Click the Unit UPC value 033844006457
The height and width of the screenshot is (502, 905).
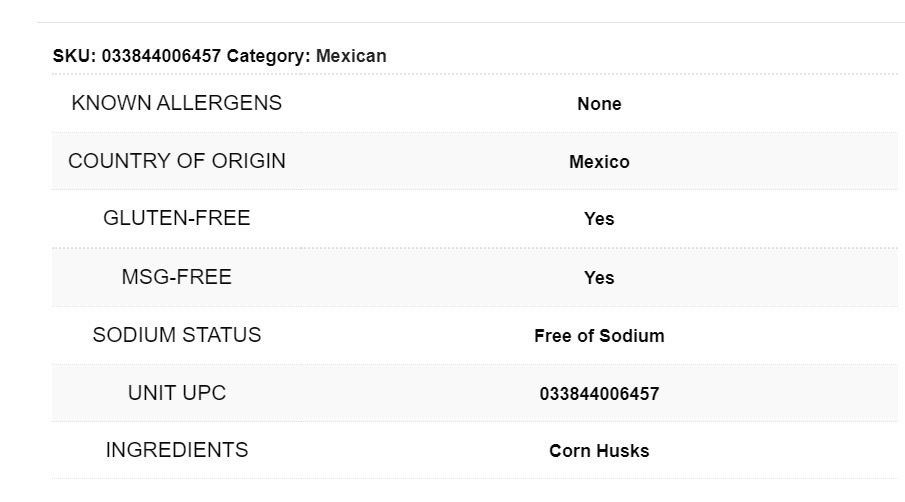[x=599, y=394]
